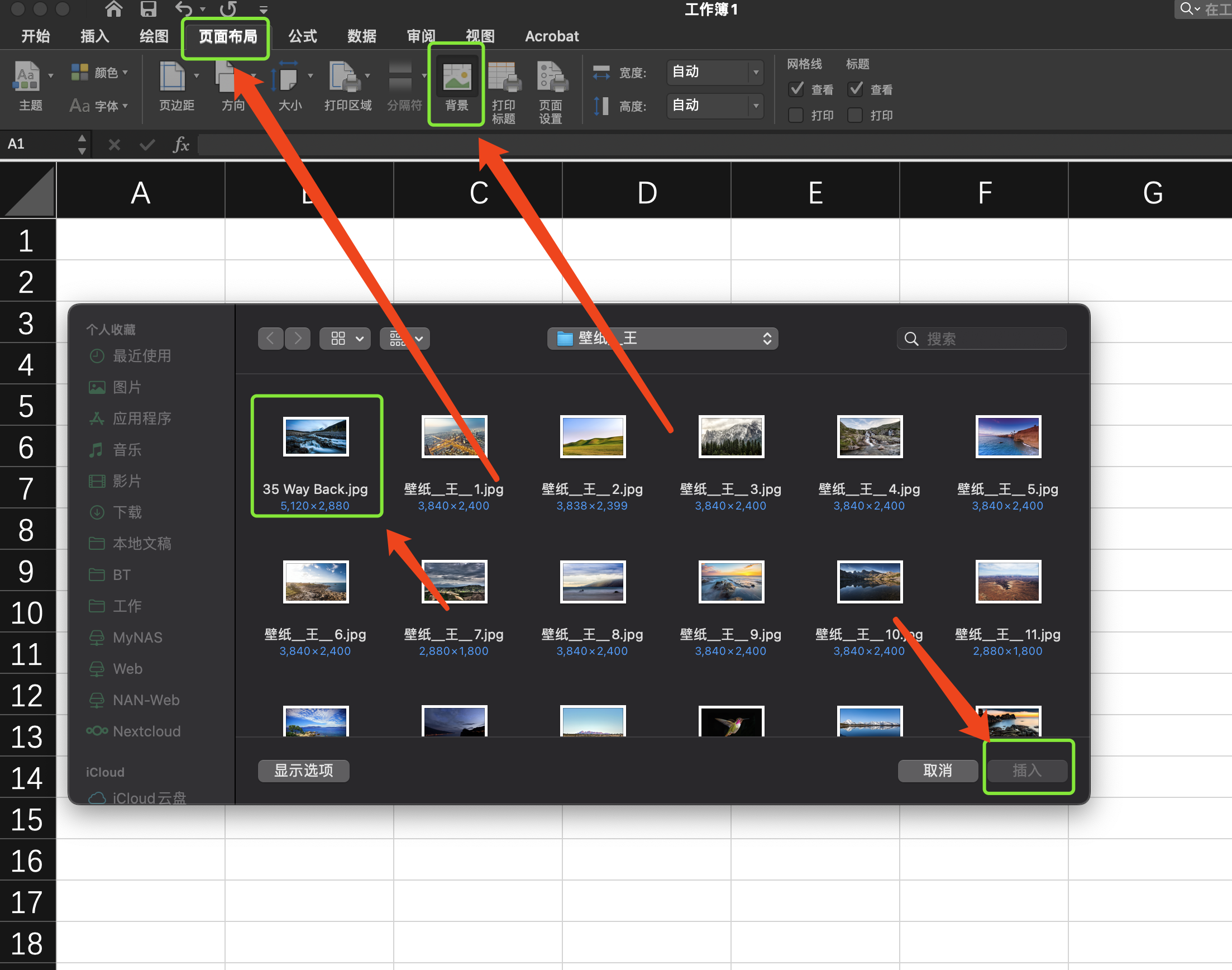
Task: Click the Print Area (打印区域) icon
Action: (x=344, y=77)
